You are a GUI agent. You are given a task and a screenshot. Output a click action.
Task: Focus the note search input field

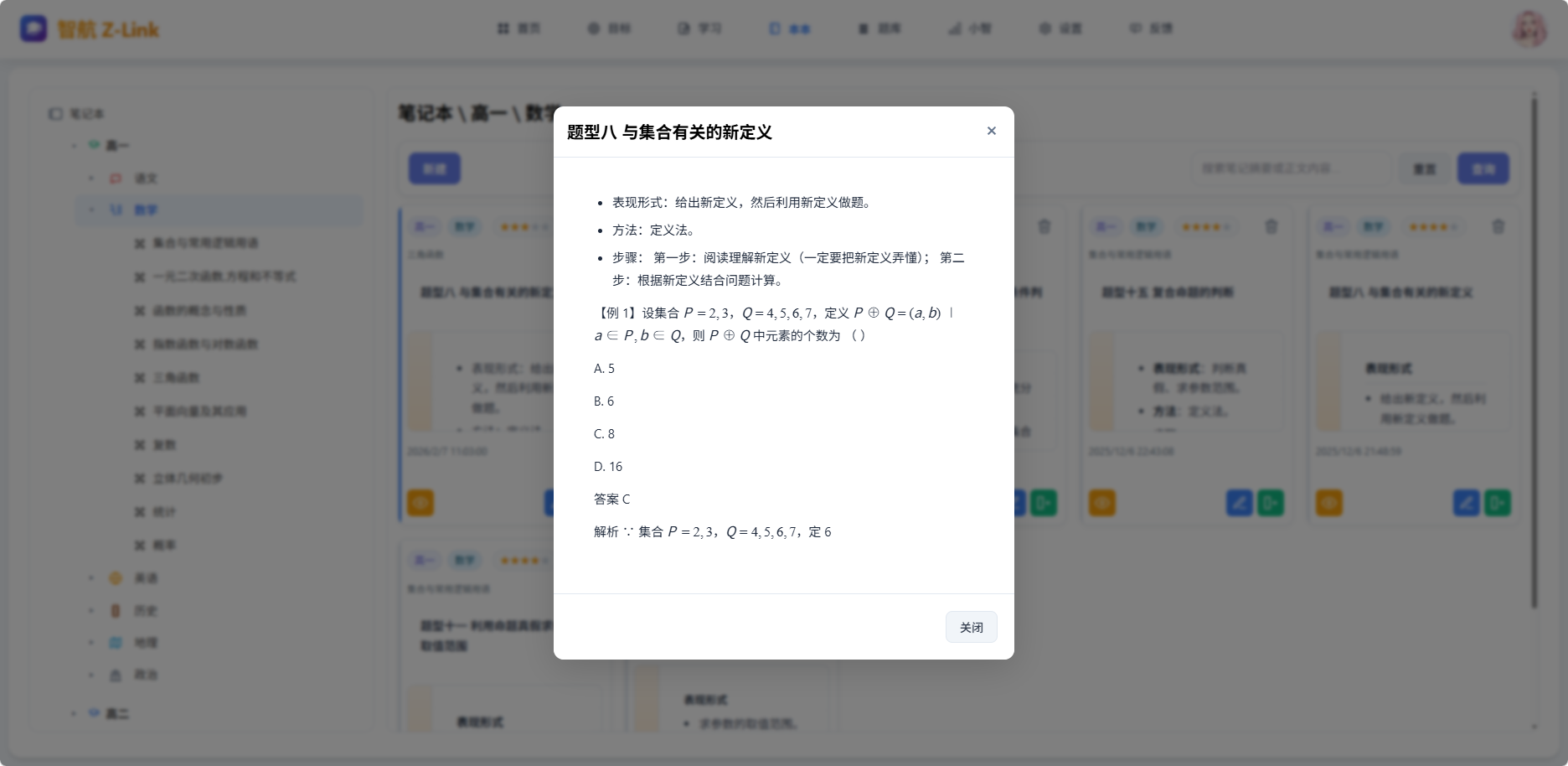(x=1292, y=168)
